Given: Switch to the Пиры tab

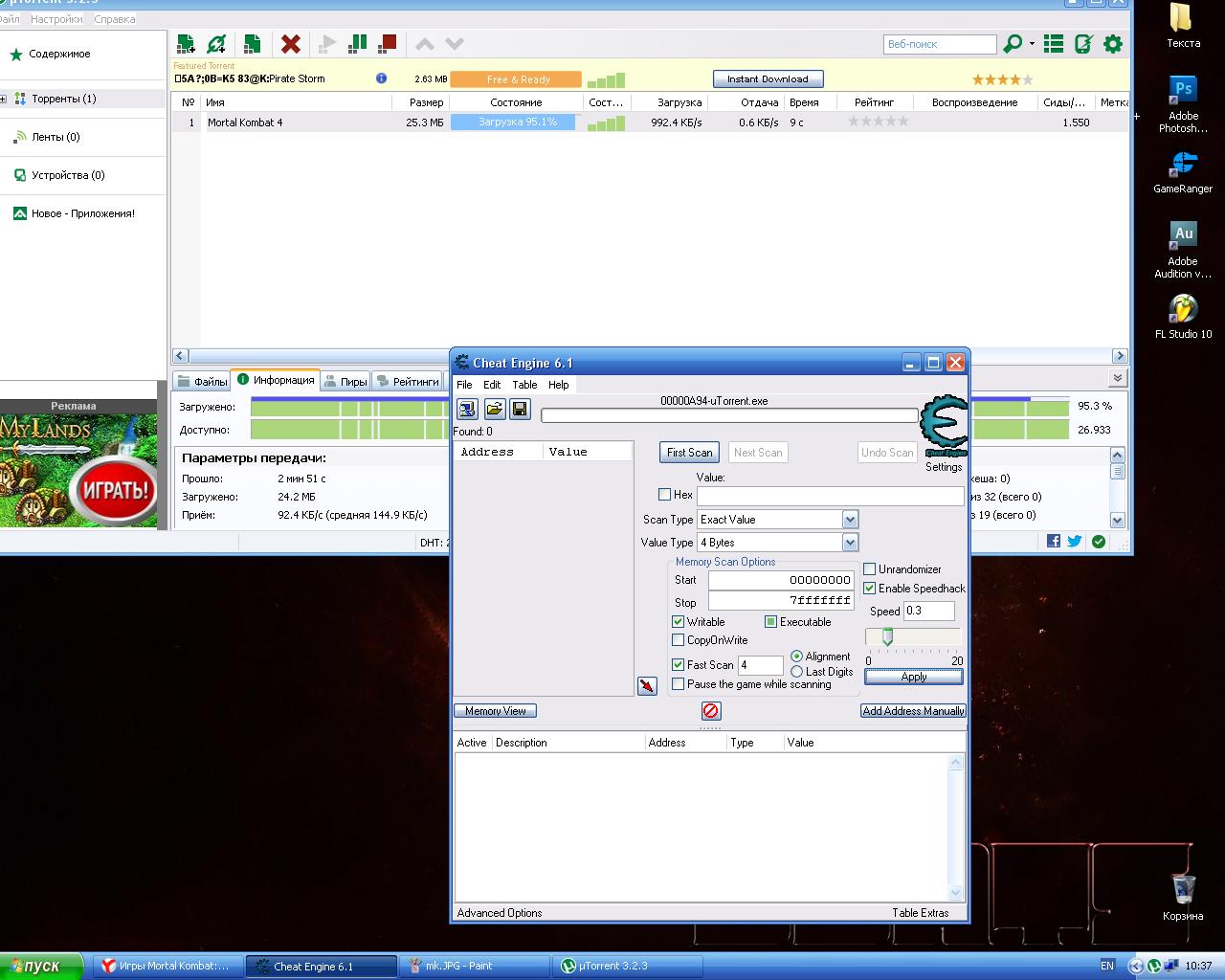Looking at the screenshot, I should (345, 382).
